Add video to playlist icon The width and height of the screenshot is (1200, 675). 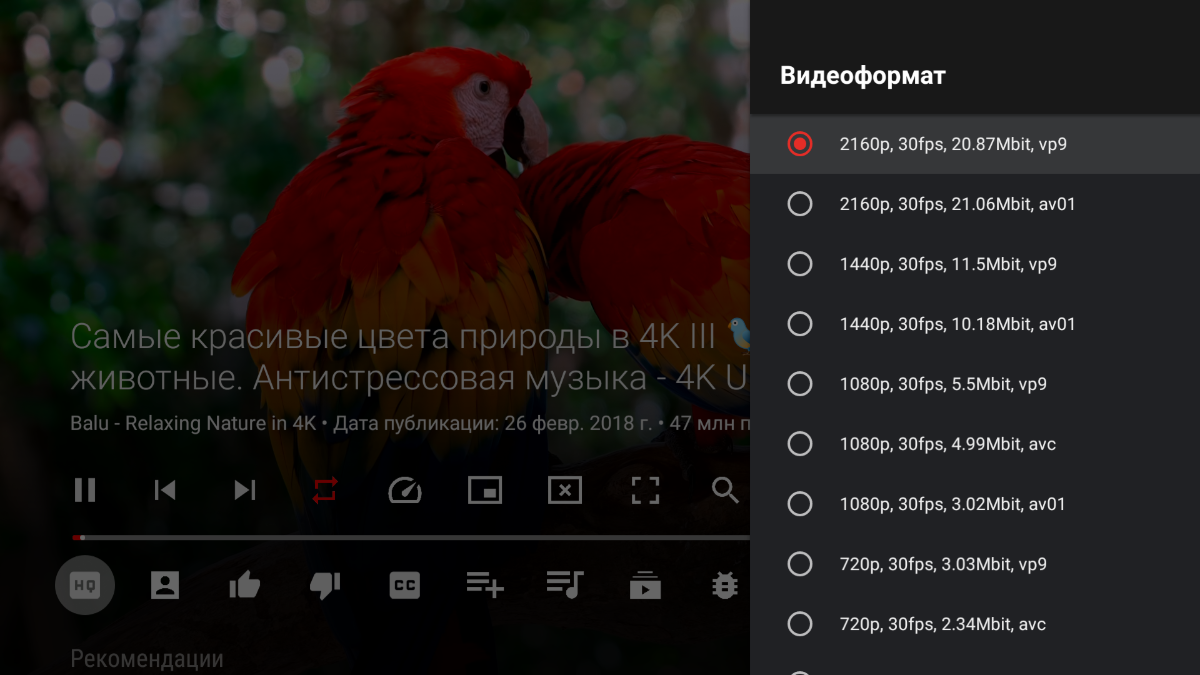point(485,585)
